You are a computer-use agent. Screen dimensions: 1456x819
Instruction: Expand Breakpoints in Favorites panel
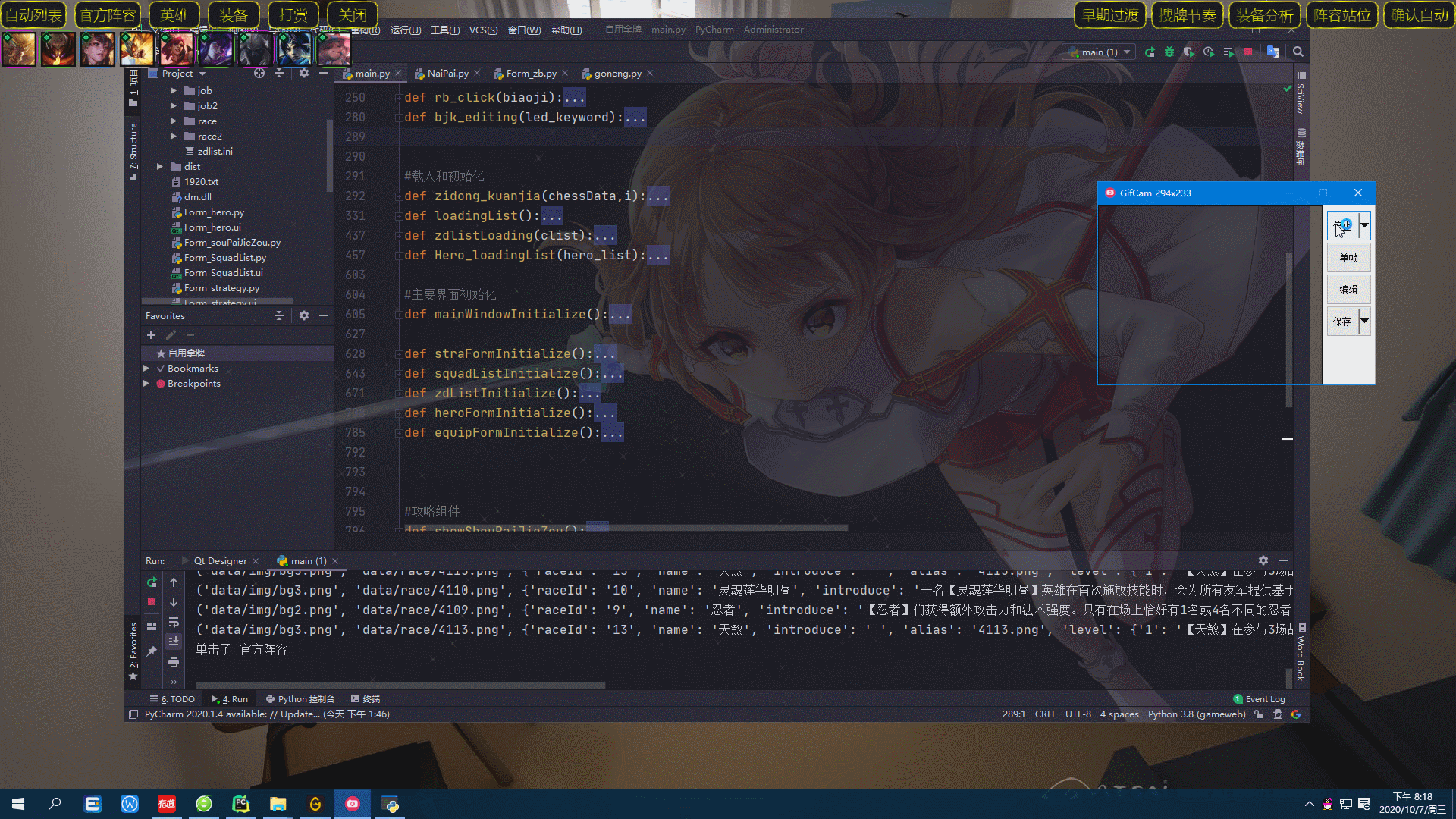[146, 384]
